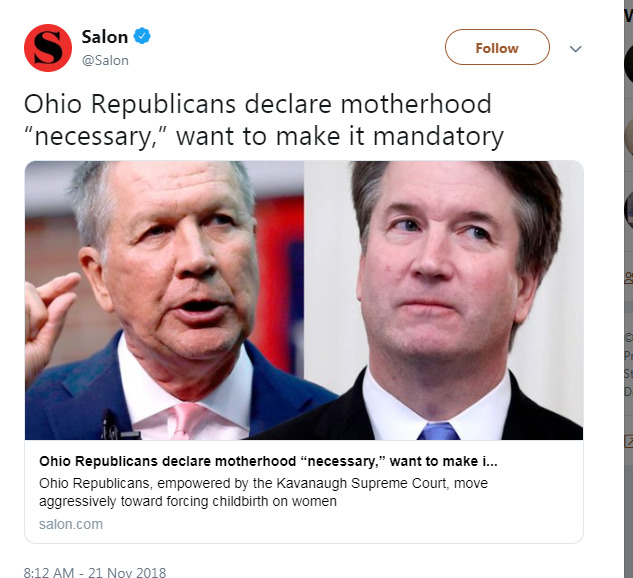Click the top dark avatar in right sidebar
The width and height of the screenshot is (633, 578).
point(629,64)
